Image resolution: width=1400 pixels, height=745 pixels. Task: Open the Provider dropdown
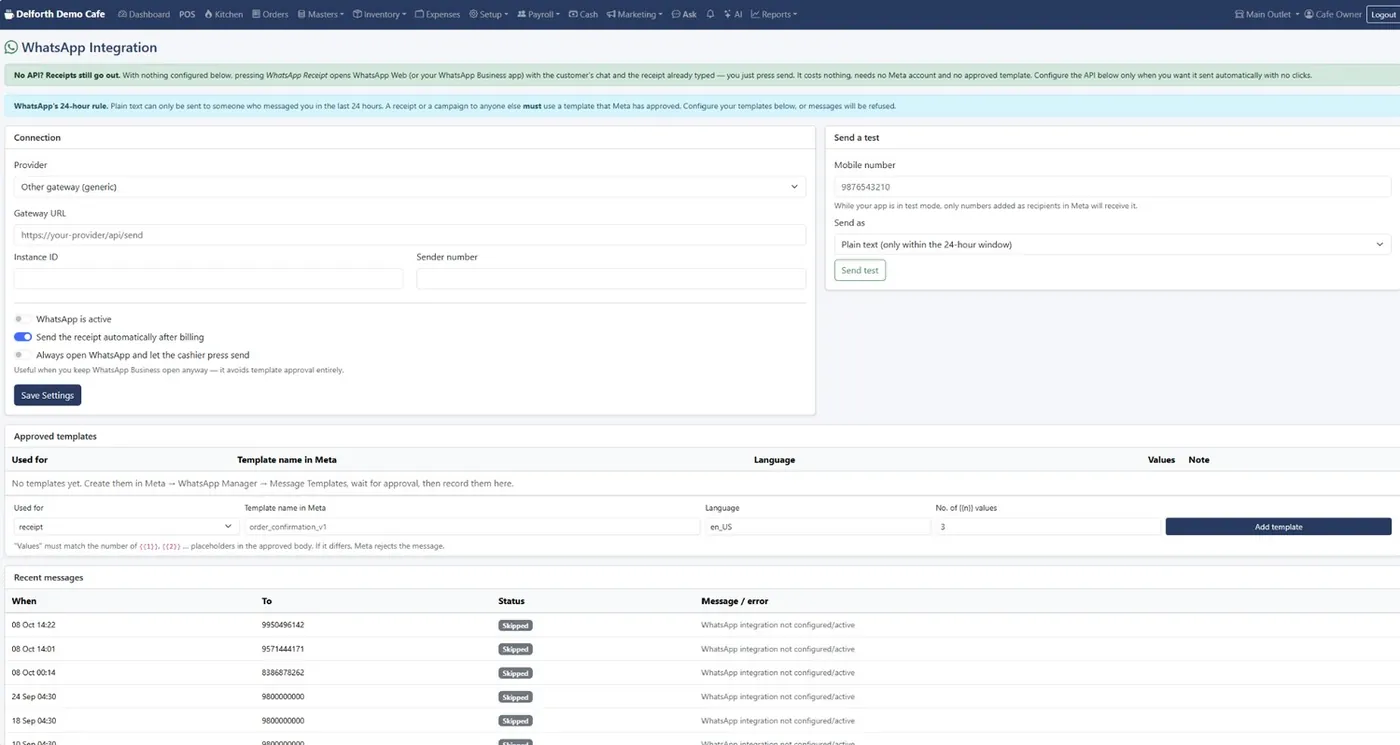[x=410, y=187]
